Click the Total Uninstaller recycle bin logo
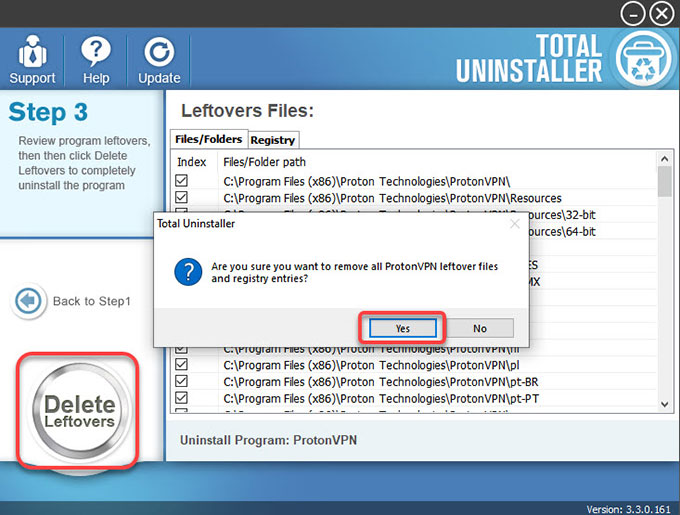This screenshot has width=680, height=515. (643, 59)
